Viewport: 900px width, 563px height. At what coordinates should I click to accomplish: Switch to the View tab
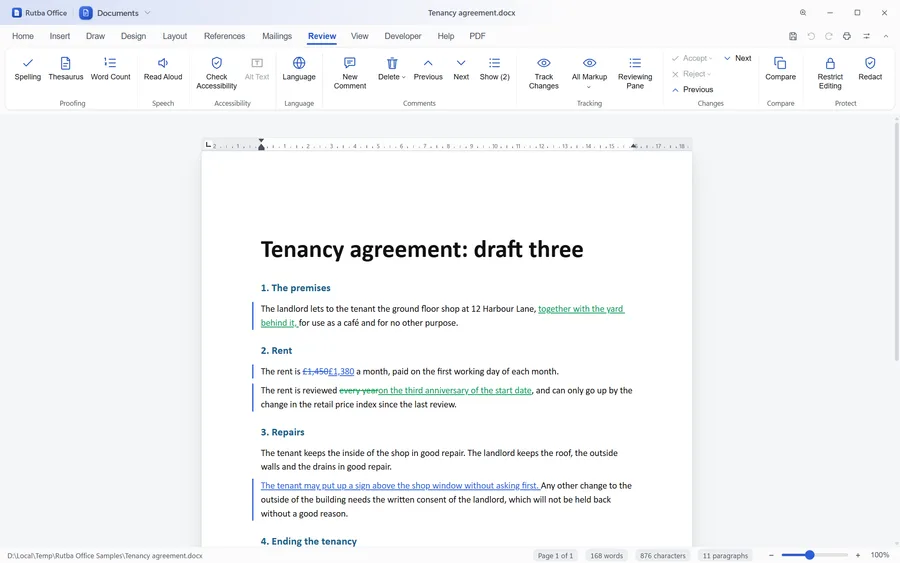point(359,36)
